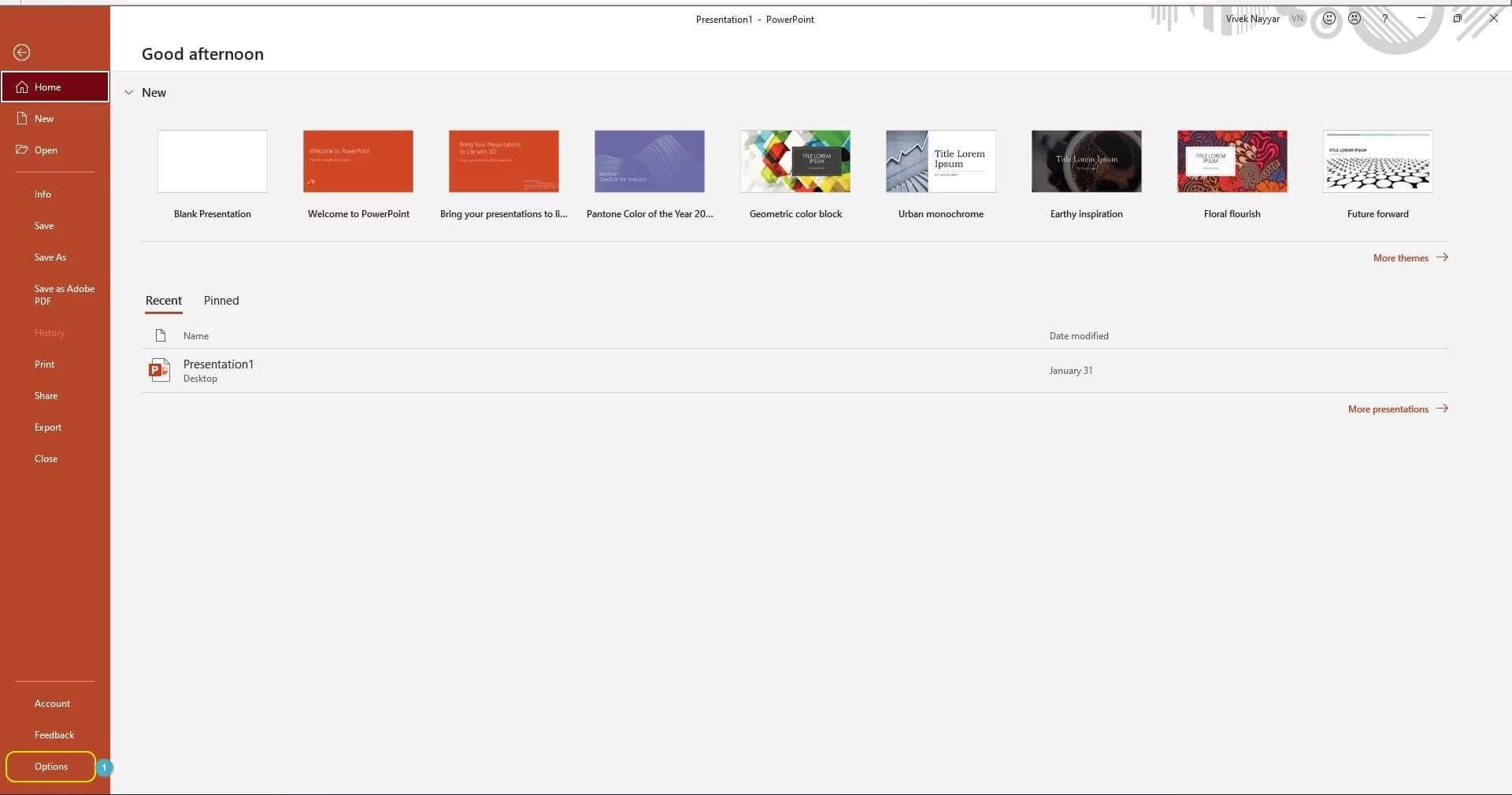The width and height of the screenshot is (1512, 795).
Task: Open the More presentations link
Action: point(1398,409)
